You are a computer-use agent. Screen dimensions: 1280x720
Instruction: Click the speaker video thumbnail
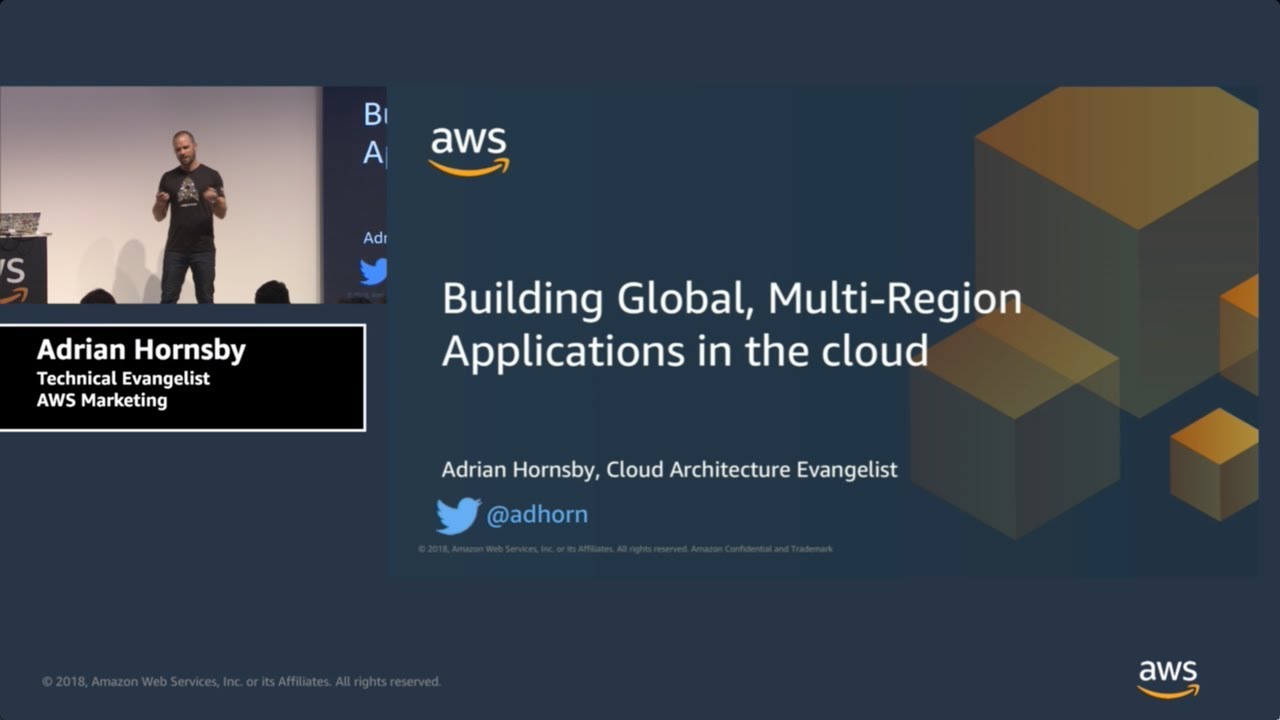point(193,195)
